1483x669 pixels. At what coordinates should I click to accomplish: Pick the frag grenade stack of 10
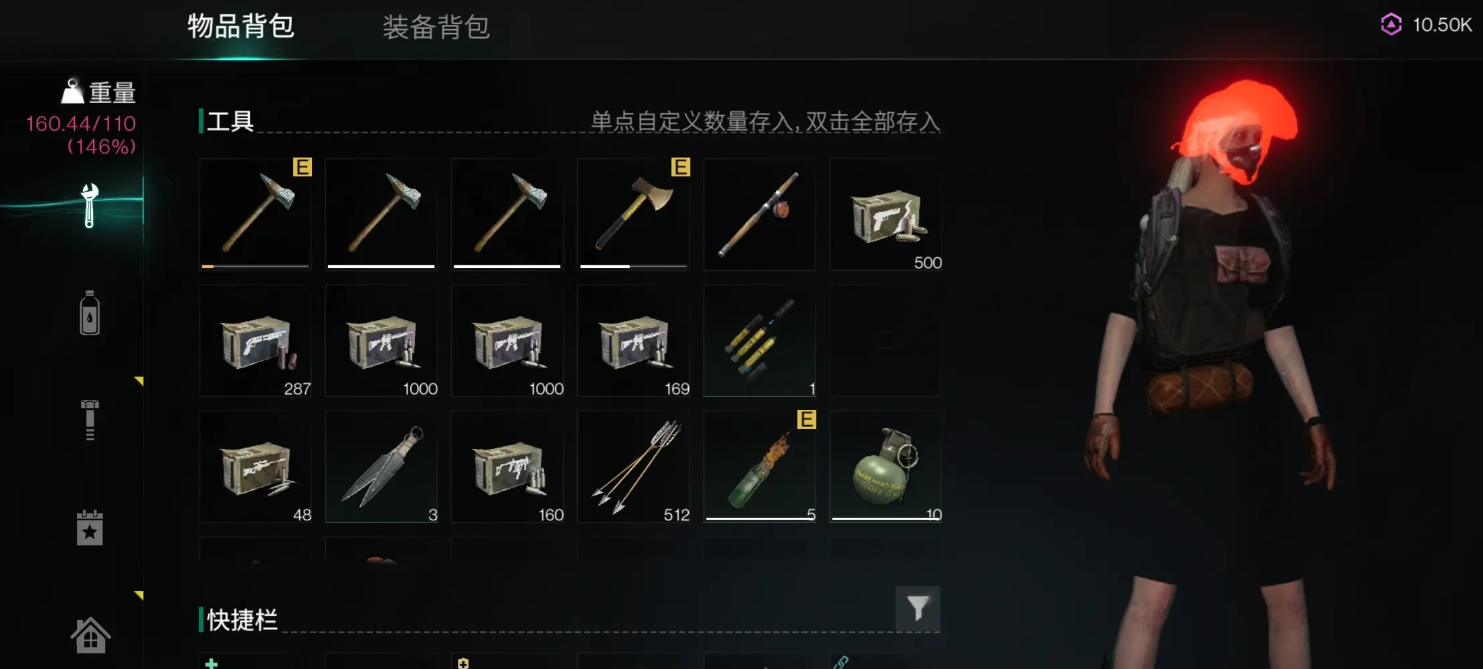pos(885,466)
